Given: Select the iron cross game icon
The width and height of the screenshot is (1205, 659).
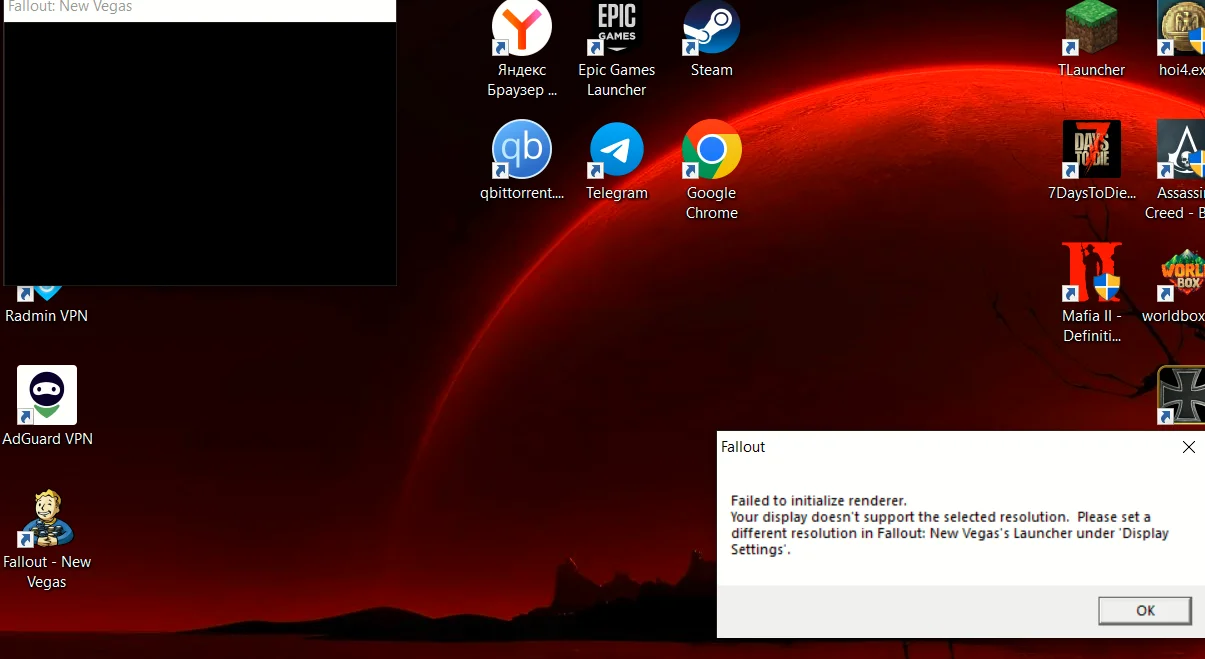Looking at the screenshot, I should pos(1182,395).
